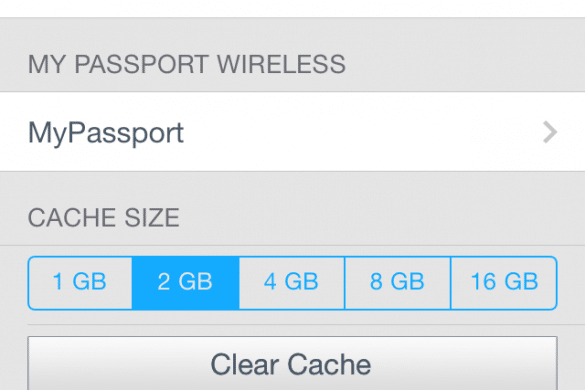
Task: Click the CACHE SIZE section label
Action: [x=104, y=218]
